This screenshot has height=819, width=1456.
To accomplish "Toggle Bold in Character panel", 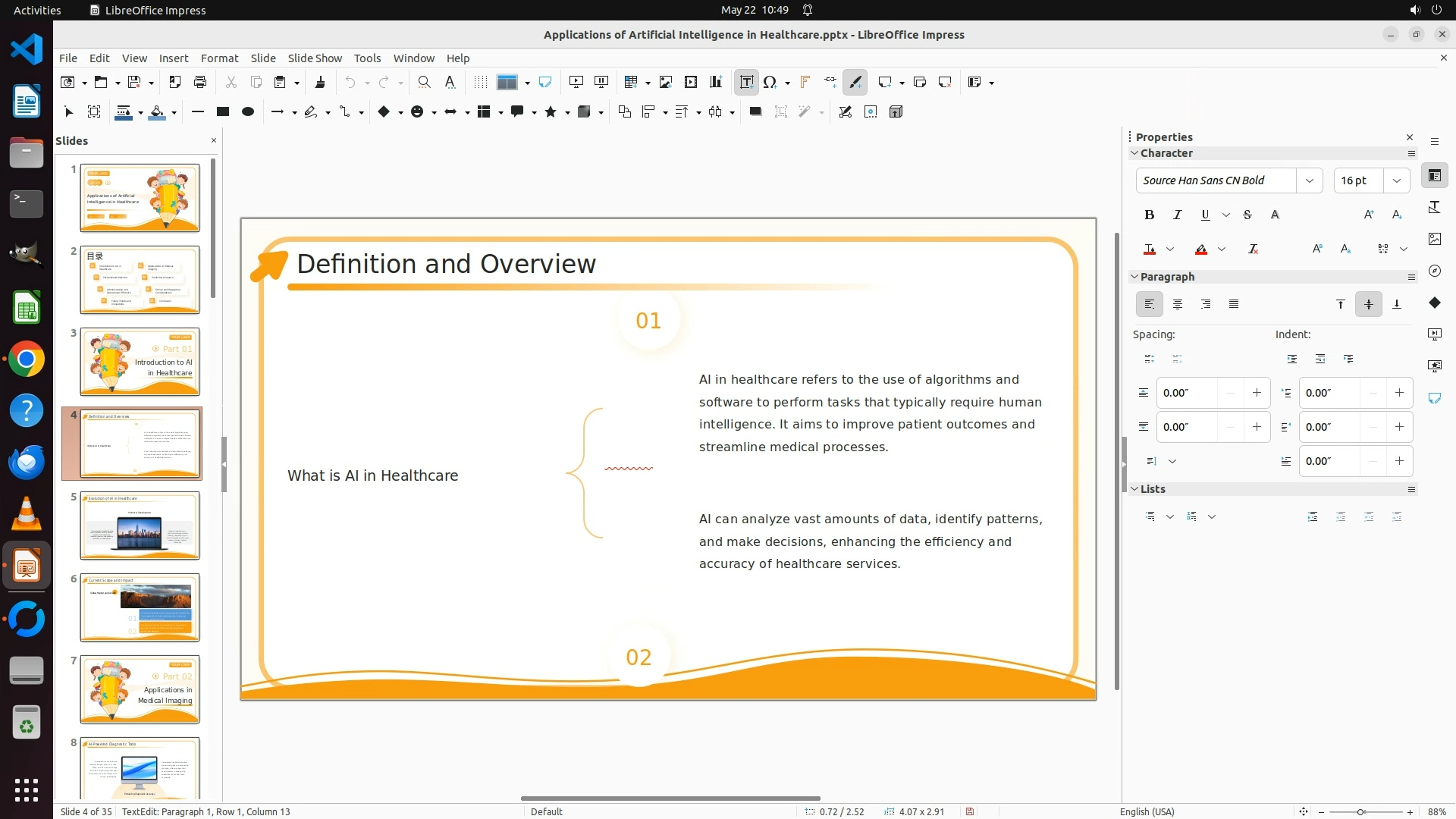I will click(1149, 215).
